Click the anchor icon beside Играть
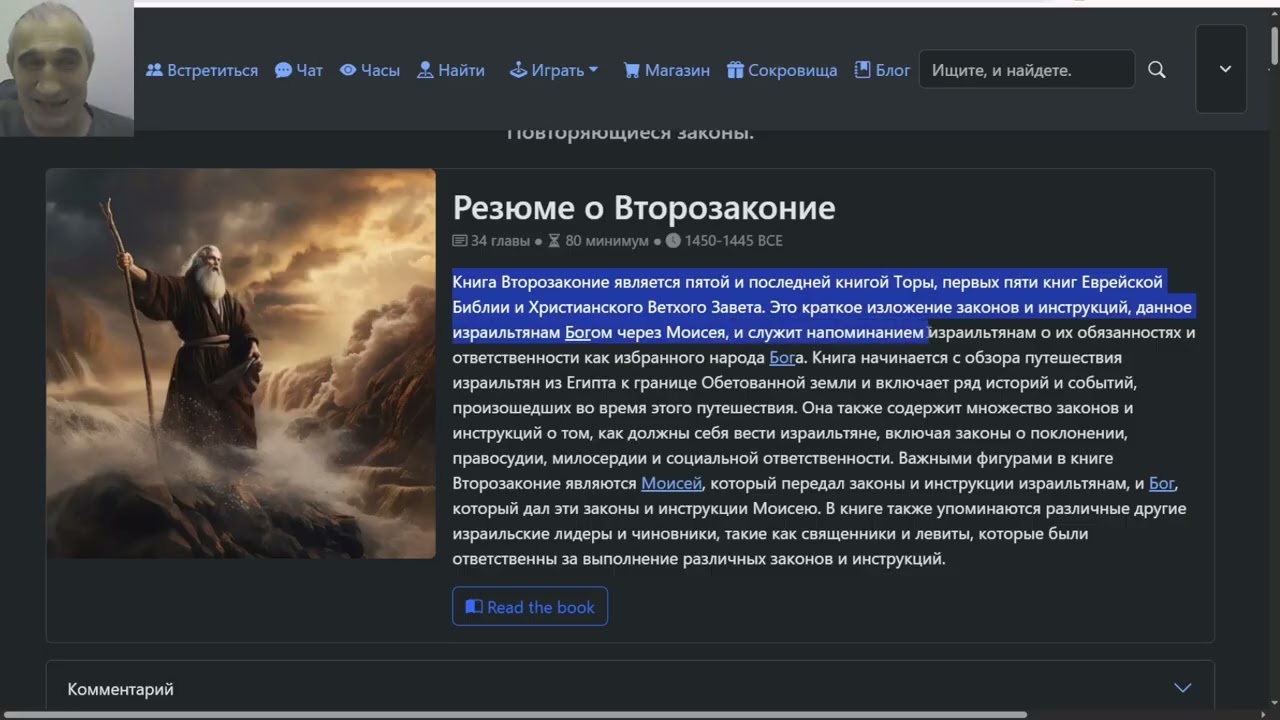1280x720 pixels. click(x=518, y=70)
